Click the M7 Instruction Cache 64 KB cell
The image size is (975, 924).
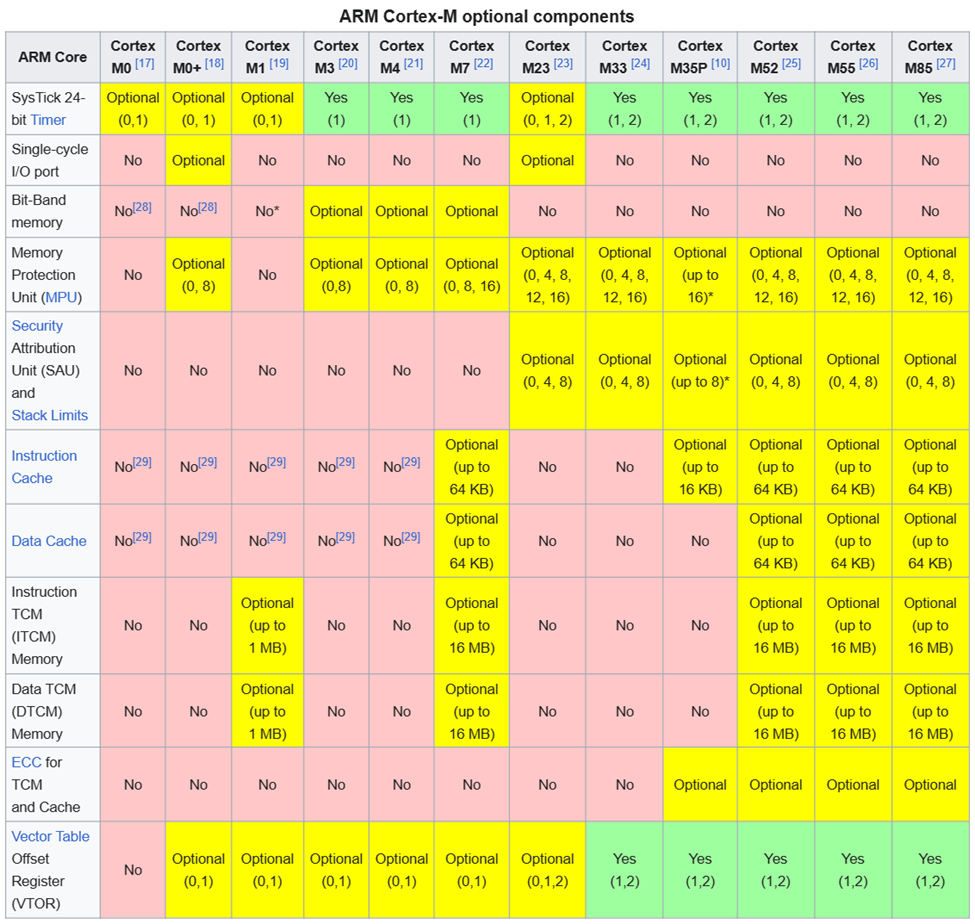[x=471, y=467]
